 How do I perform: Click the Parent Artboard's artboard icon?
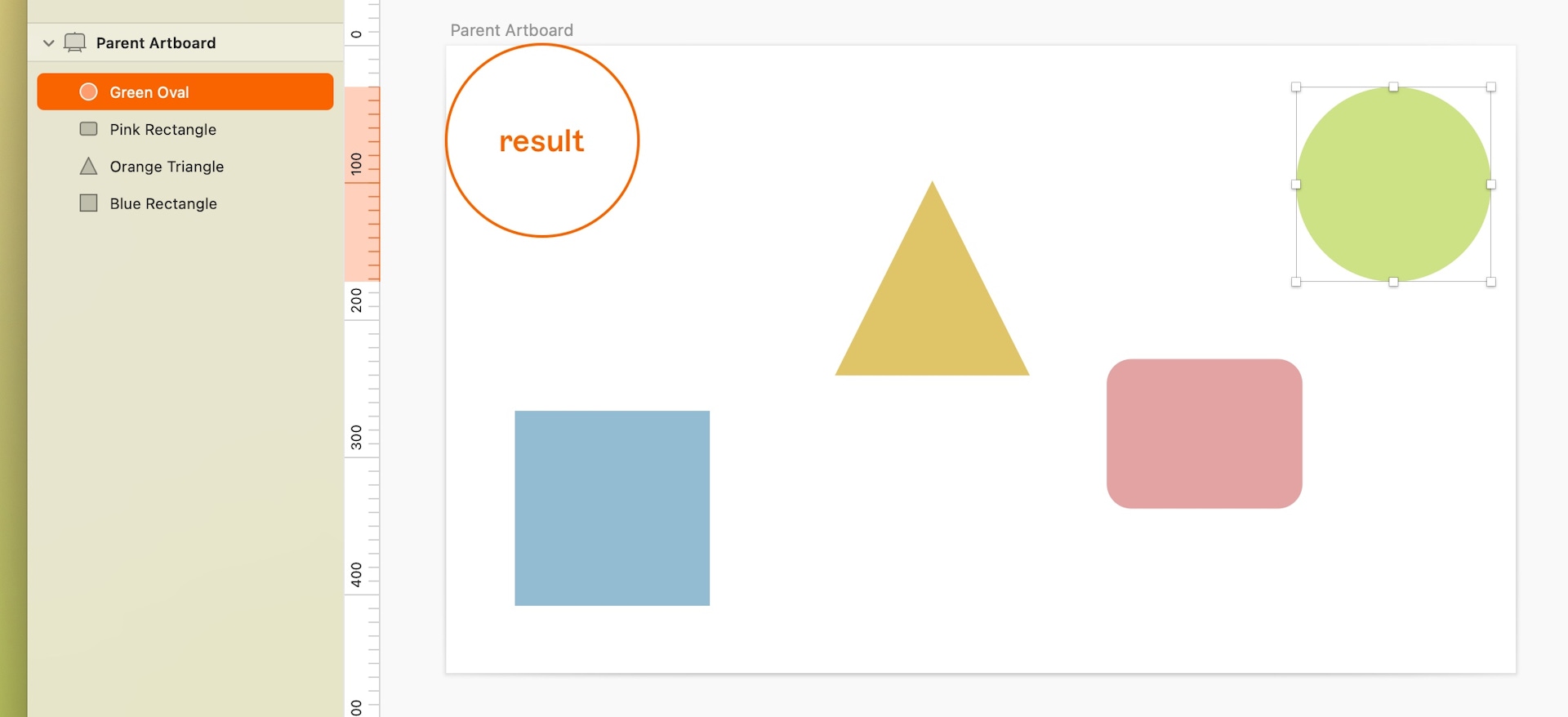point(74,42)
